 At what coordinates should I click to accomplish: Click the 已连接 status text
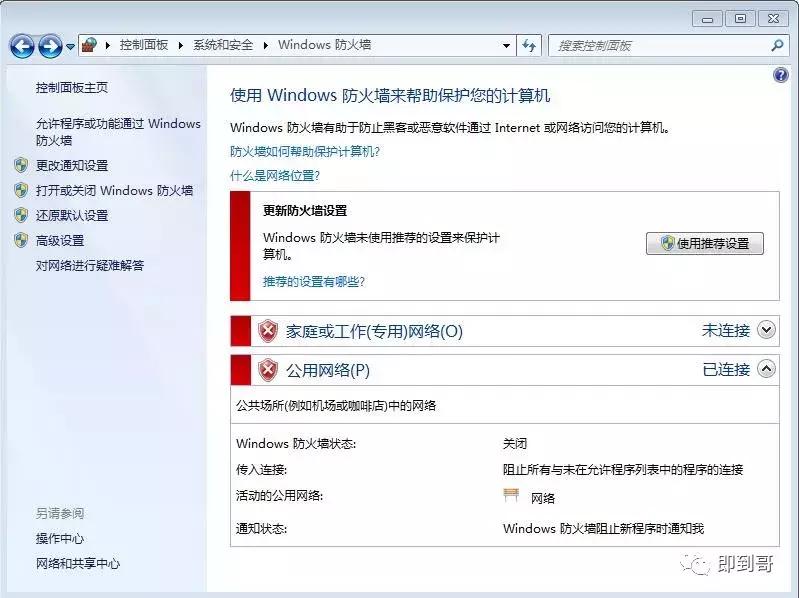(x=726, y=369)
